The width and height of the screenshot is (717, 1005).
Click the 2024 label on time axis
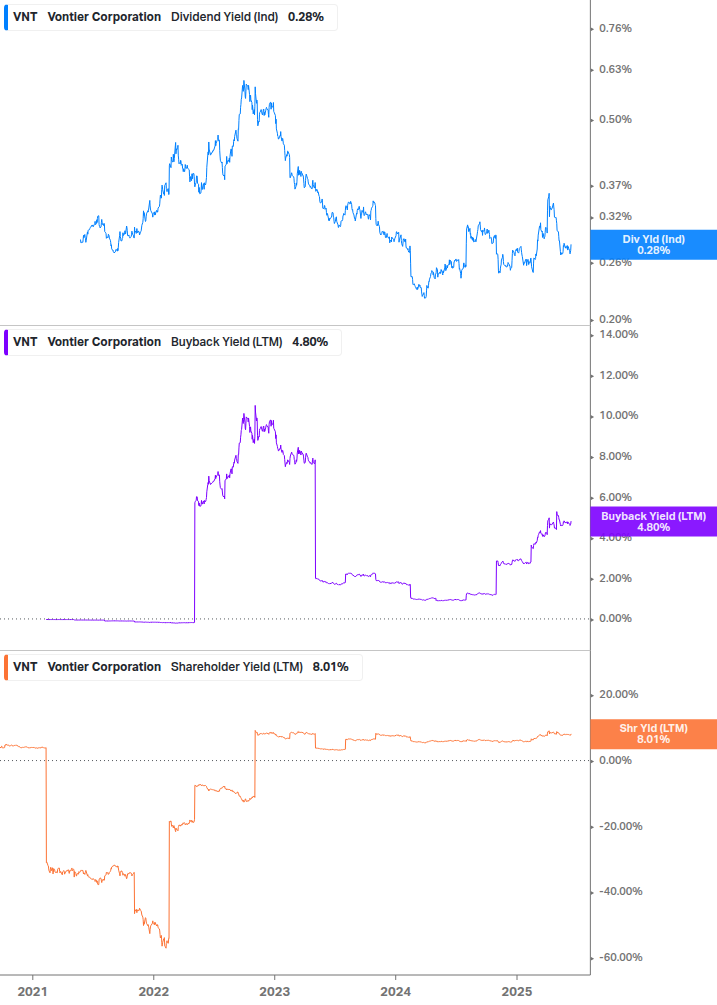point(395,992)
